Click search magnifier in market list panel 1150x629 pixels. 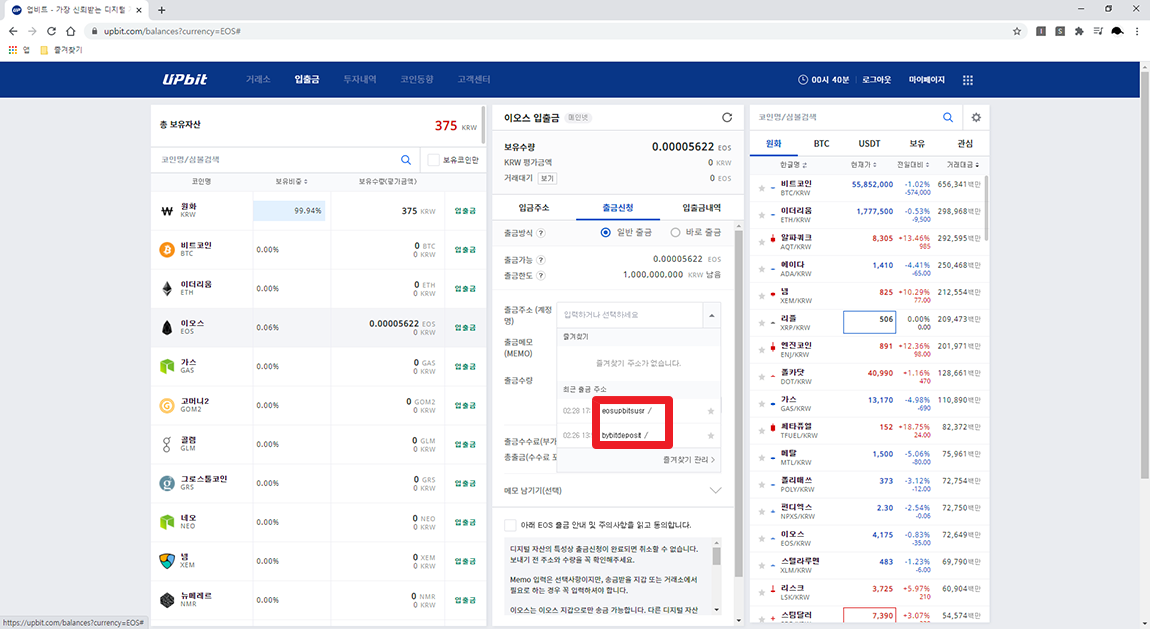point(948,117)
